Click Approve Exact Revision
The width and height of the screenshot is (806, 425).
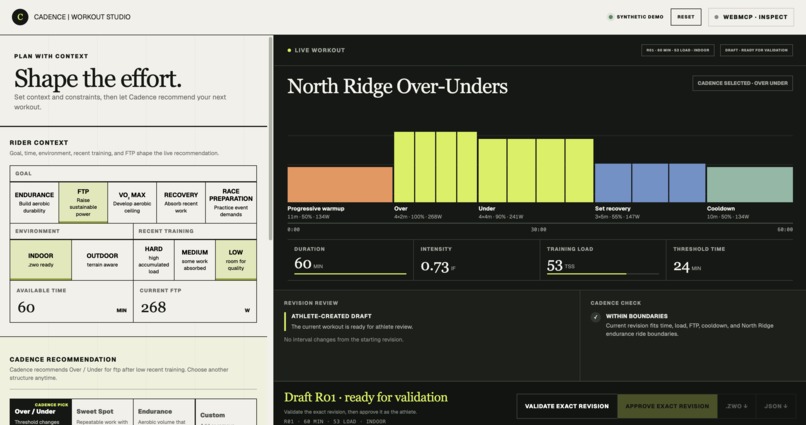click(667, 406)
